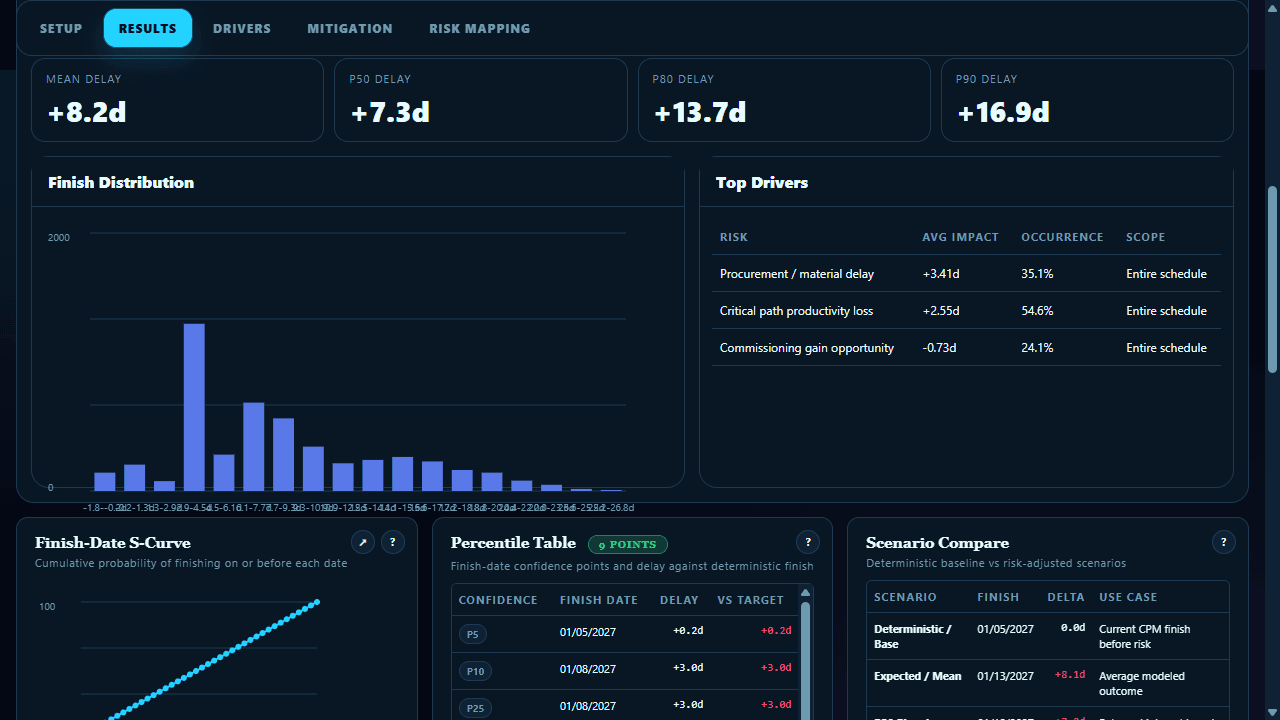The image size is (1280, 720).
Task: Click the P90 Delay summary card
Action: [x=1087, y=100]
